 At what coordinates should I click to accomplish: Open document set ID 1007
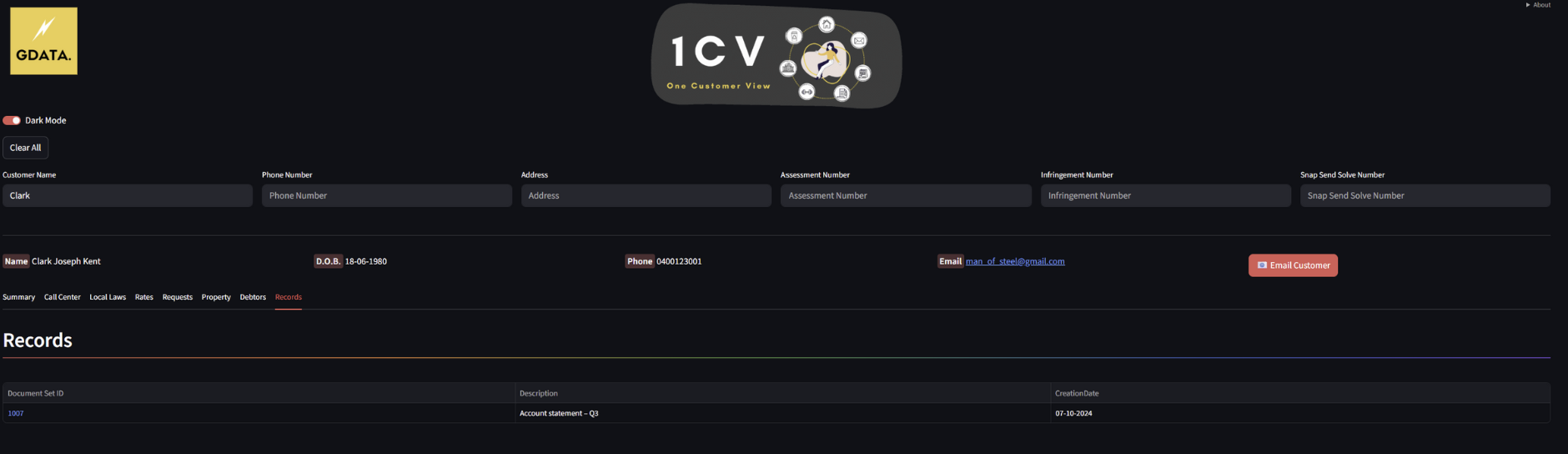pyautogui.click(x=16, y=413)
